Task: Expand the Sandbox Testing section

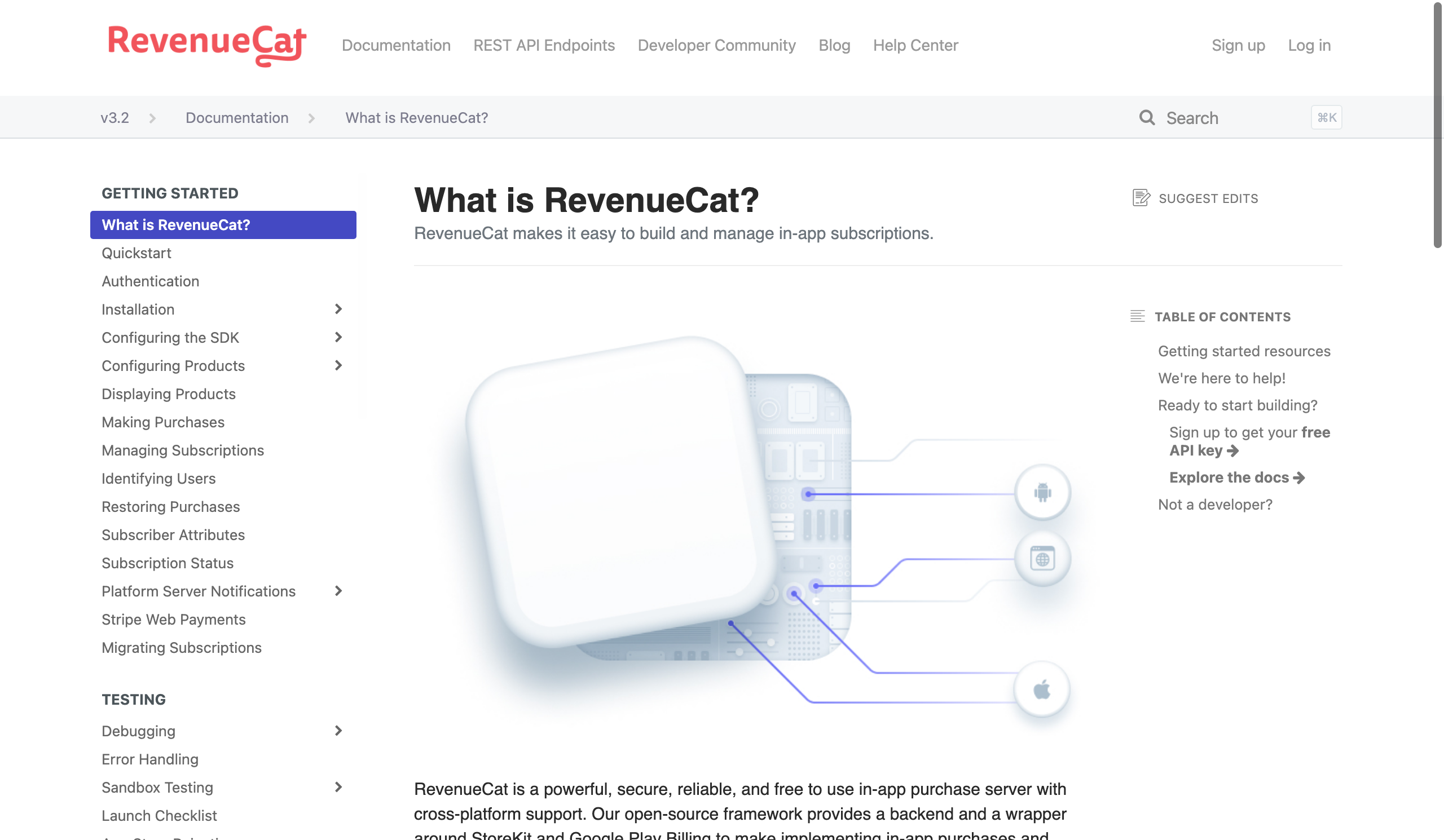Action: [x=338, y=788]
